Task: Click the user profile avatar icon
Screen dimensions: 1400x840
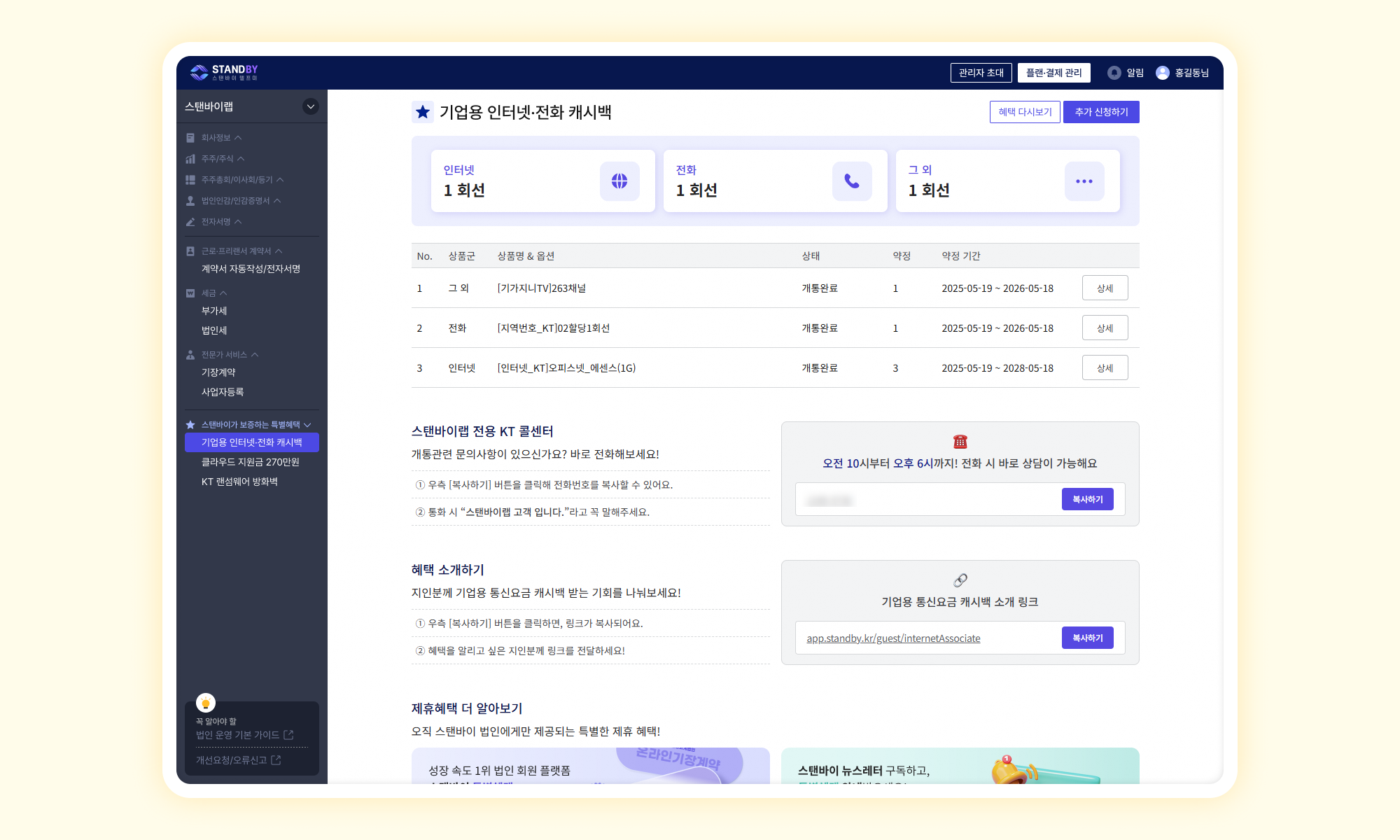Action: click(1162, 73)
